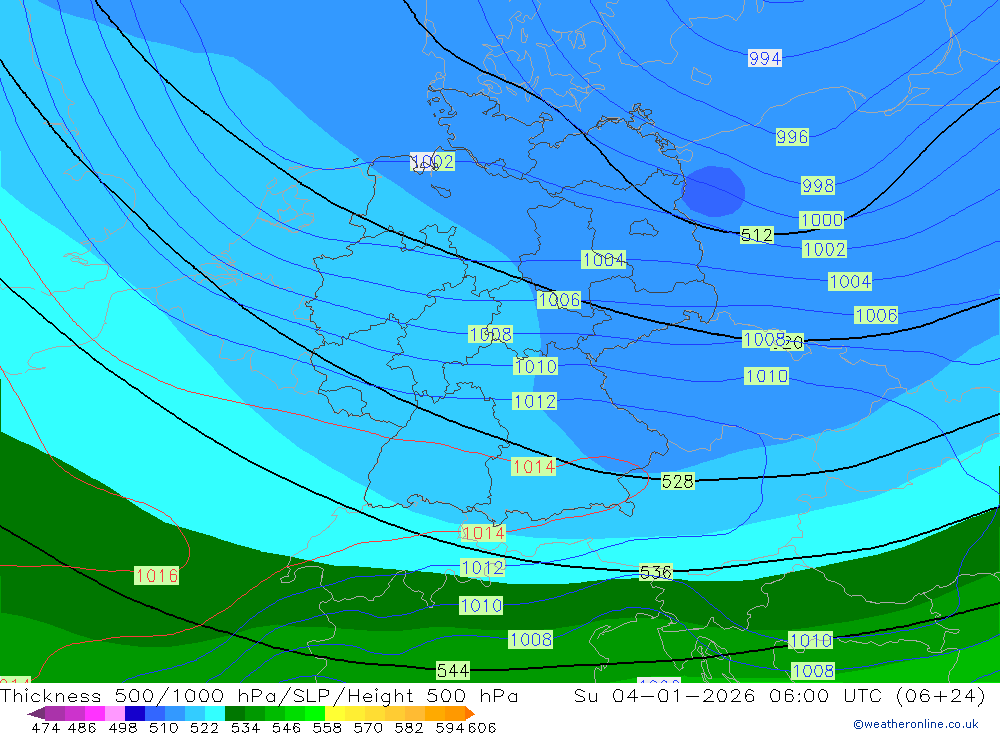Click the 486 legend value

[x=81, y=727]
